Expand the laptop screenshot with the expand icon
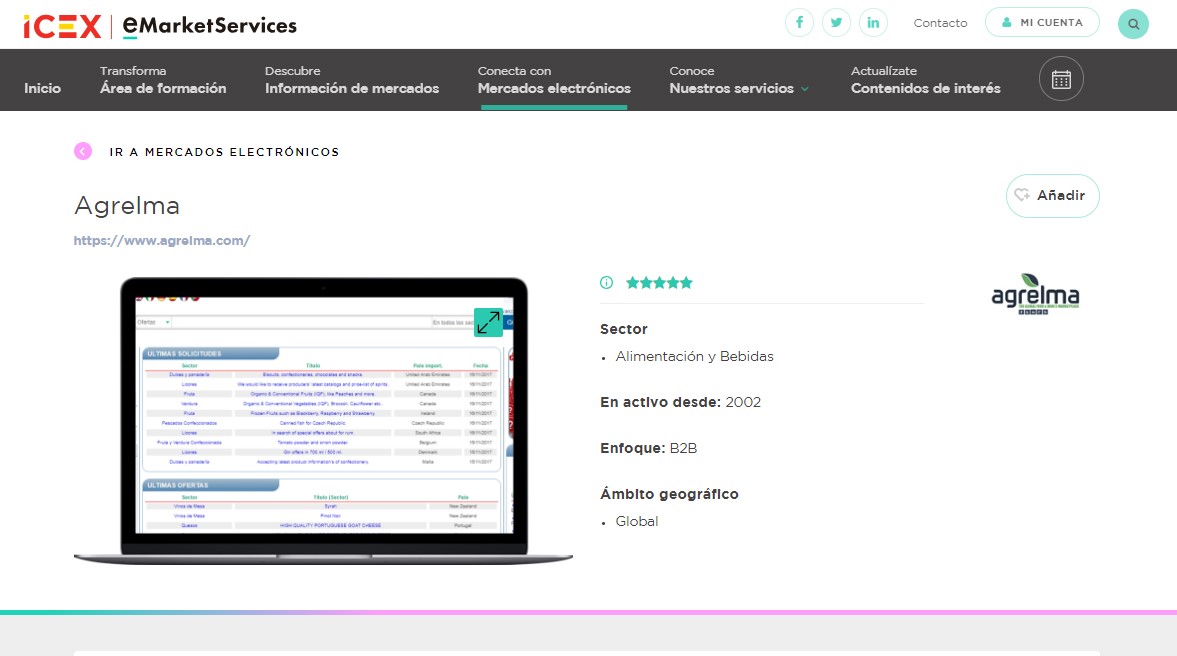The image size is (1177, 656). (x=488, y=322)
